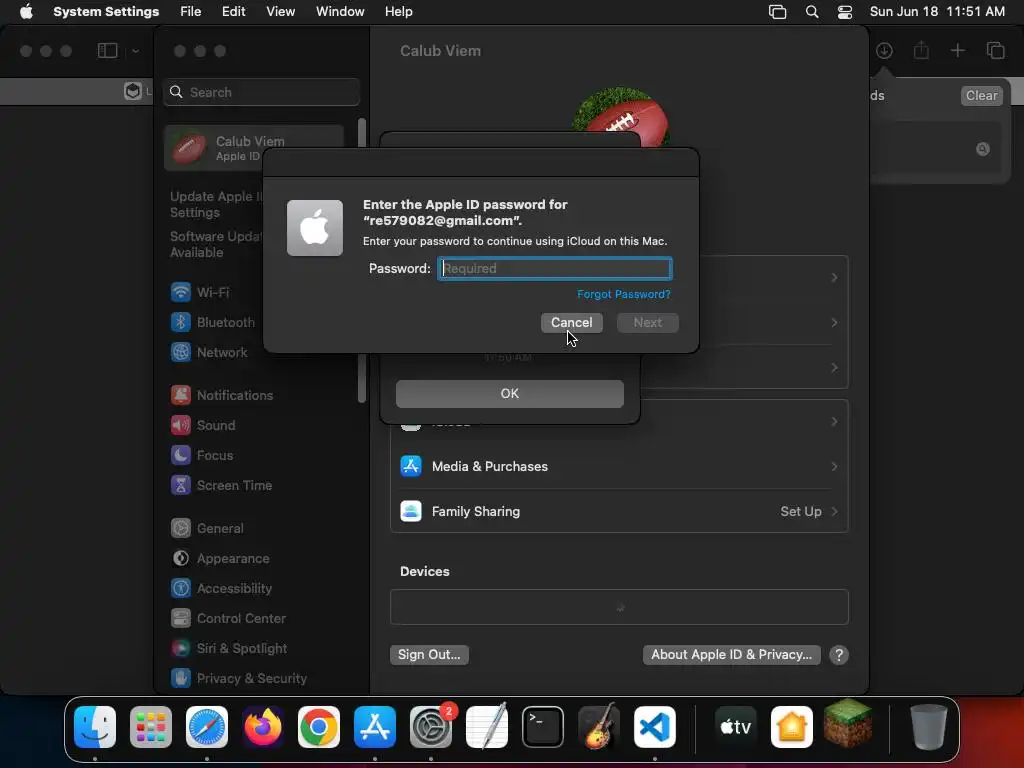Open TextEdit from the Dock
This screenshot has width=1024, height=768.
click(487, 726)
